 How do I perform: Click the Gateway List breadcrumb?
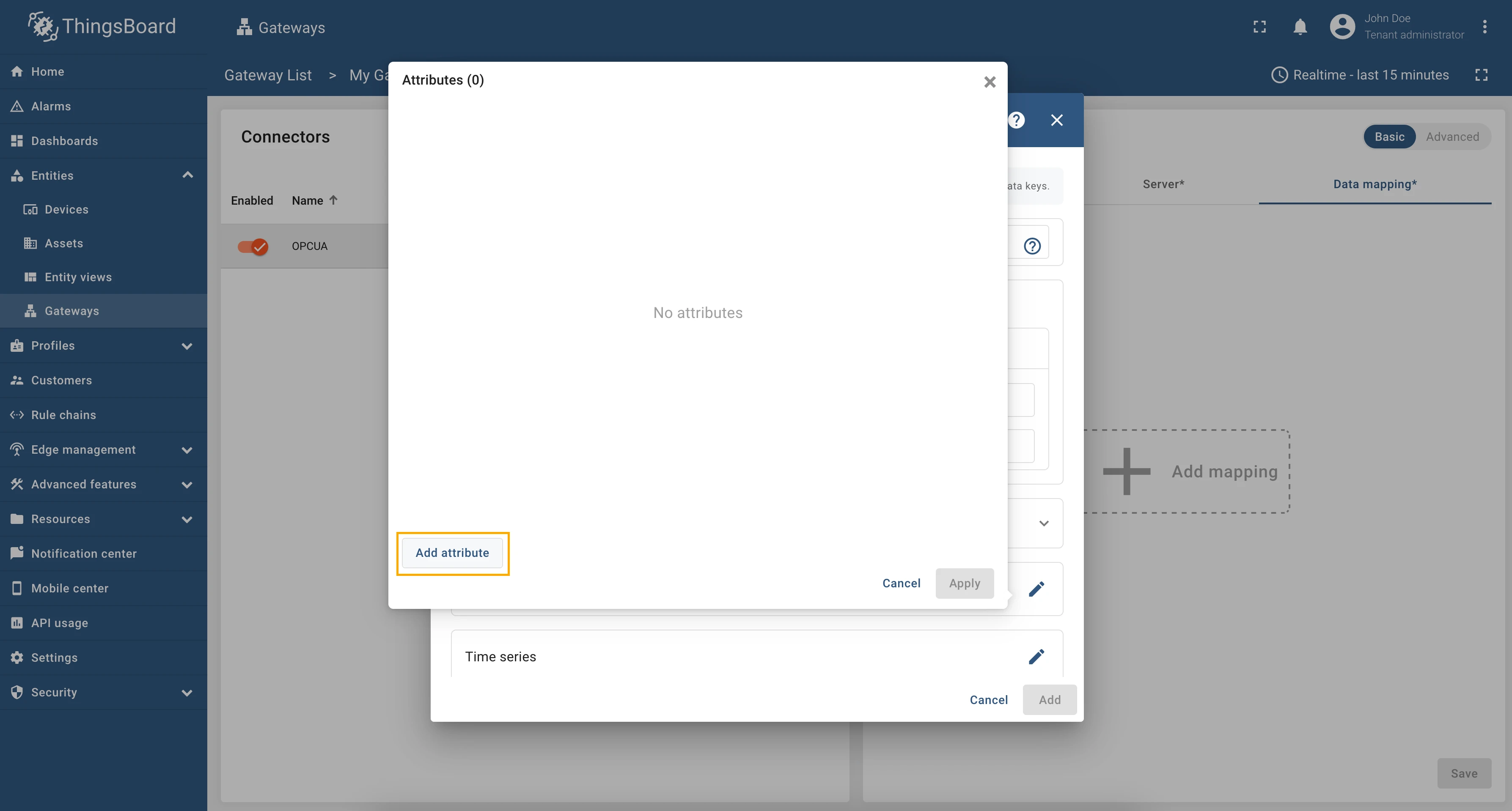[268, 75]
